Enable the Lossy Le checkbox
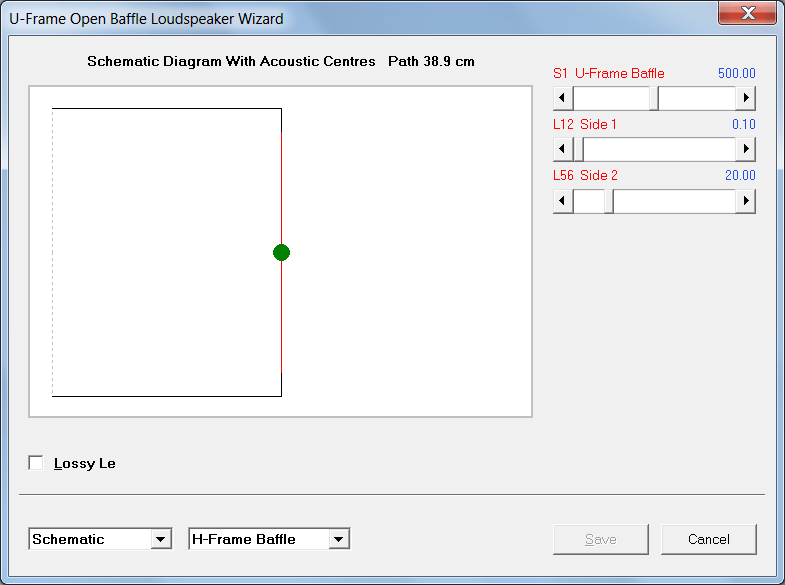The height and width of the screenshot is (585, 785). pyautogui.click(x=36, y=463)
